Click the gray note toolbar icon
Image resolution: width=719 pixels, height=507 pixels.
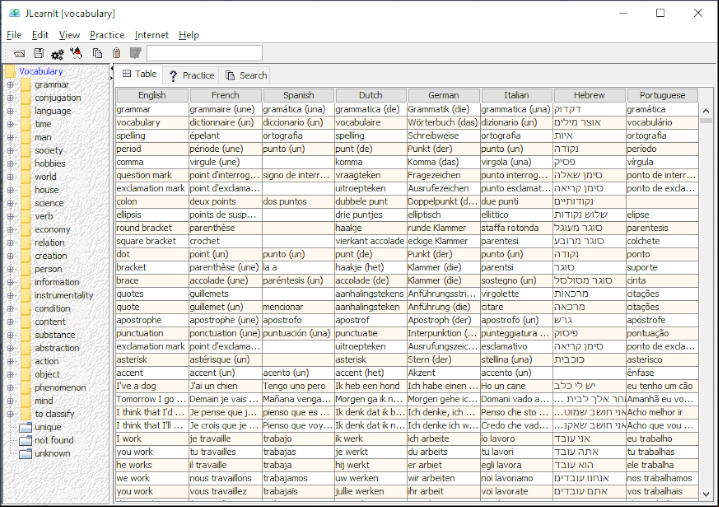click(135, 53)
